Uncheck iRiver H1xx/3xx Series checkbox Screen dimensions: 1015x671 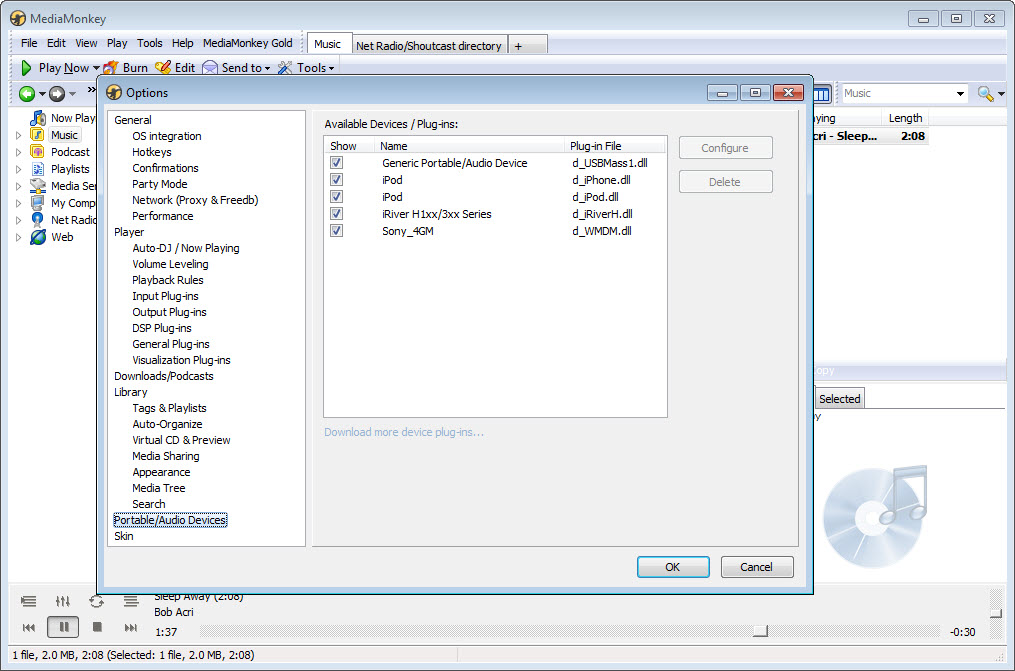click(x=337, y=214)
